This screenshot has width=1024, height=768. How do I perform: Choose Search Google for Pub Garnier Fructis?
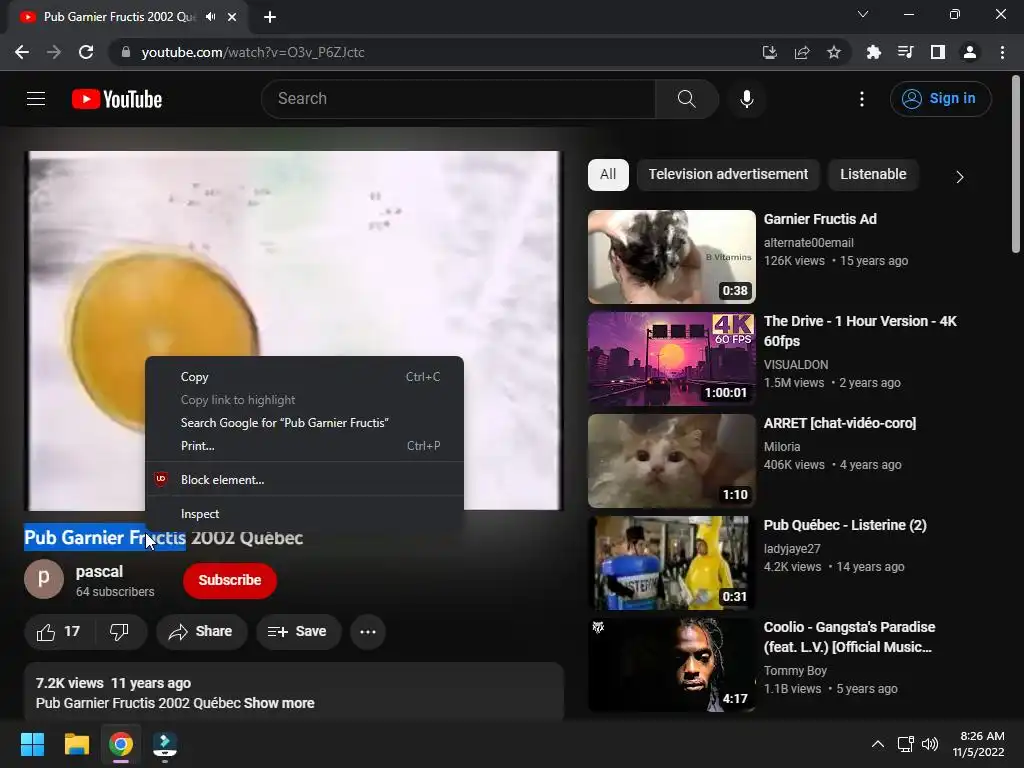(x=304, y=423)
